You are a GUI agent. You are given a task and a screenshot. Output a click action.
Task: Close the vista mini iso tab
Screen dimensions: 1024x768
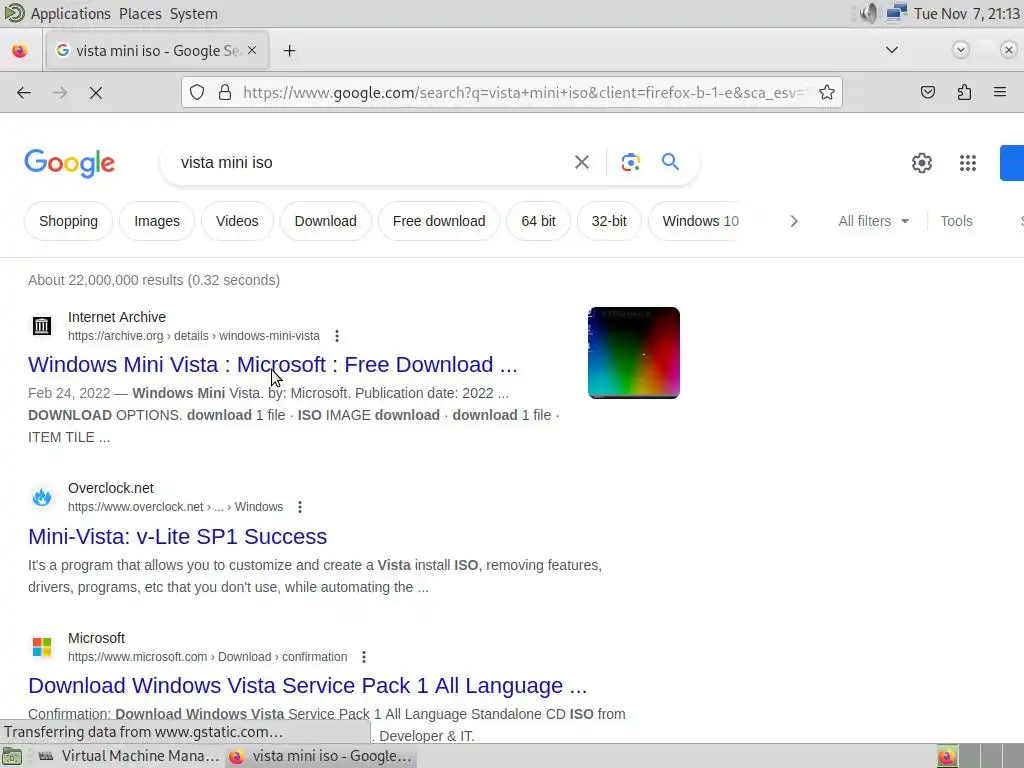[252, 50]
